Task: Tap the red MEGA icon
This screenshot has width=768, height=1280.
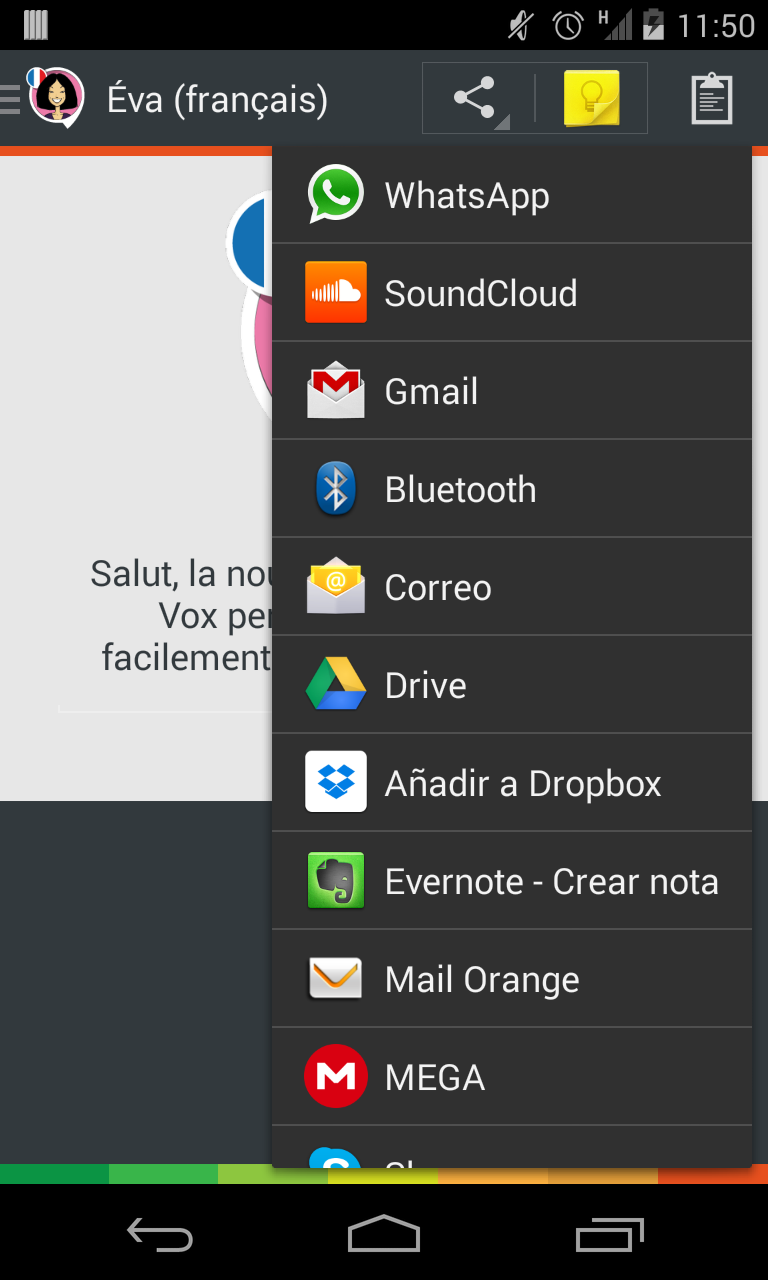Action: tap(336, 1076)
